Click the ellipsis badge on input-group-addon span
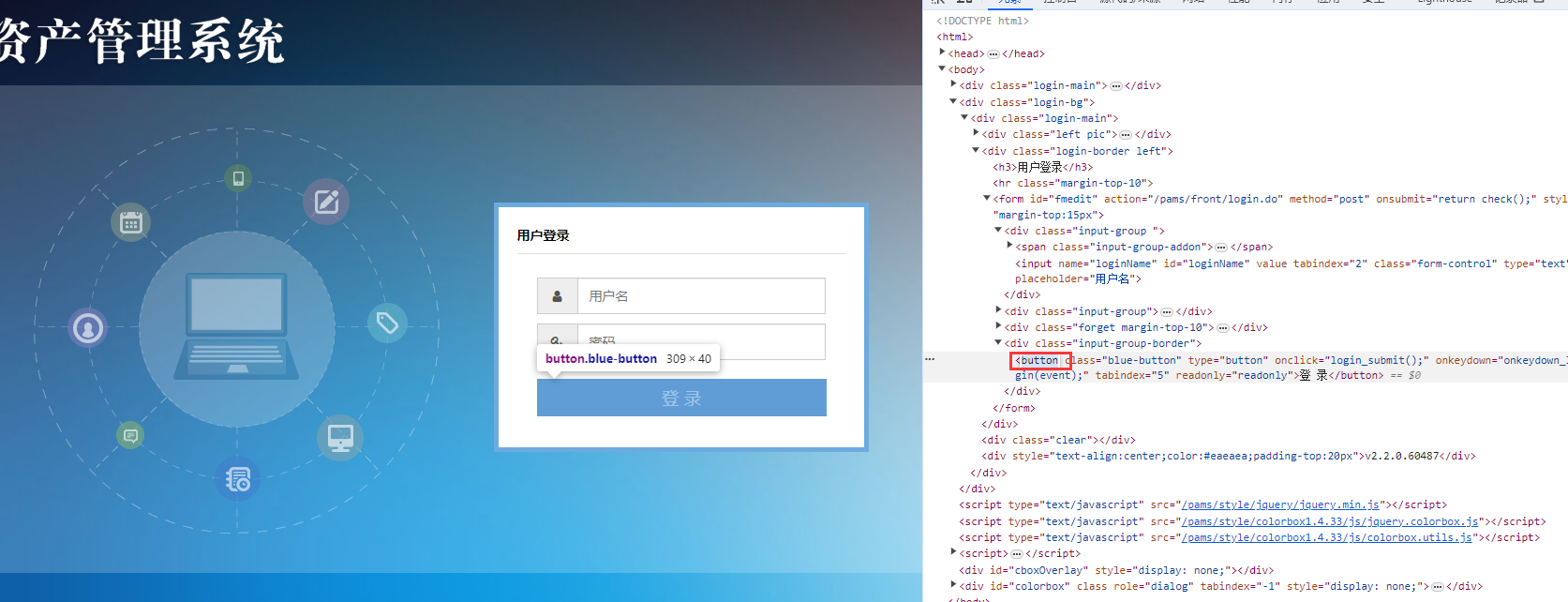 (x=1221, y=248)
